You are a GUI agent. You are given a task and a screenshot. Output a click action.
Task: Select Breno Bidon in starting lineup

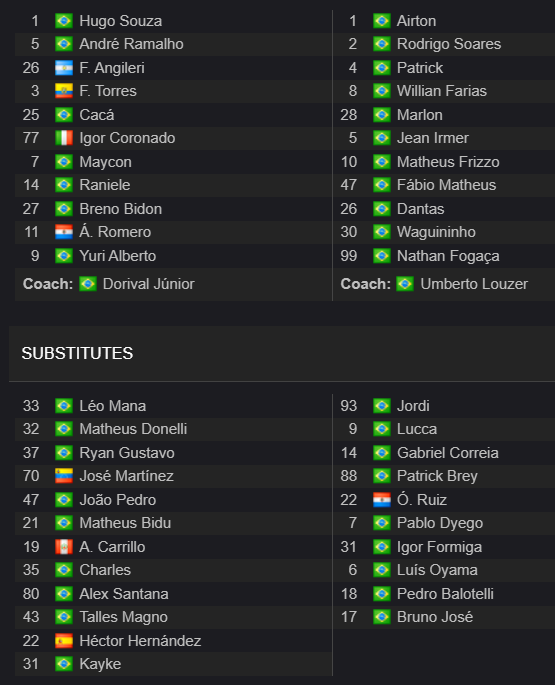click(121, 209)
